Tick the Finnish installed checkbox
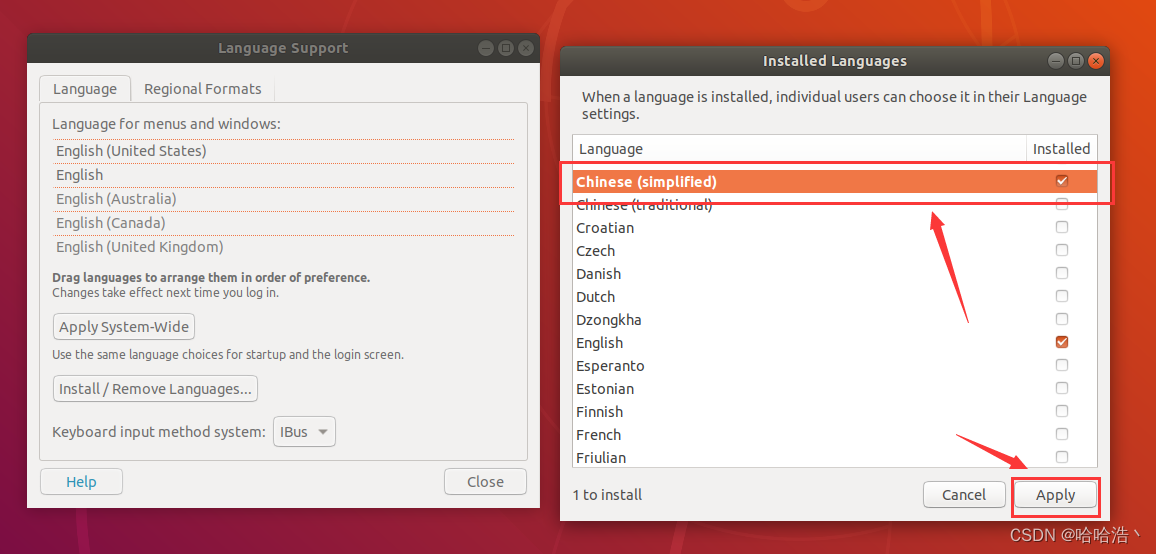Screen dimensions: 1156x554 [x=1062, y=411]
